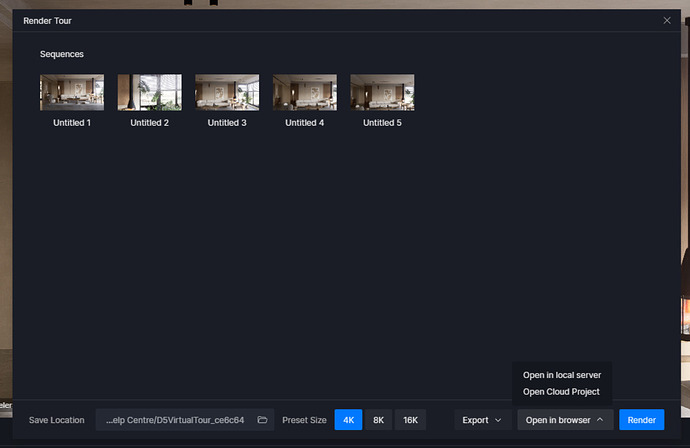
Task: Close the Render Tour dialog
Action: 667,20
